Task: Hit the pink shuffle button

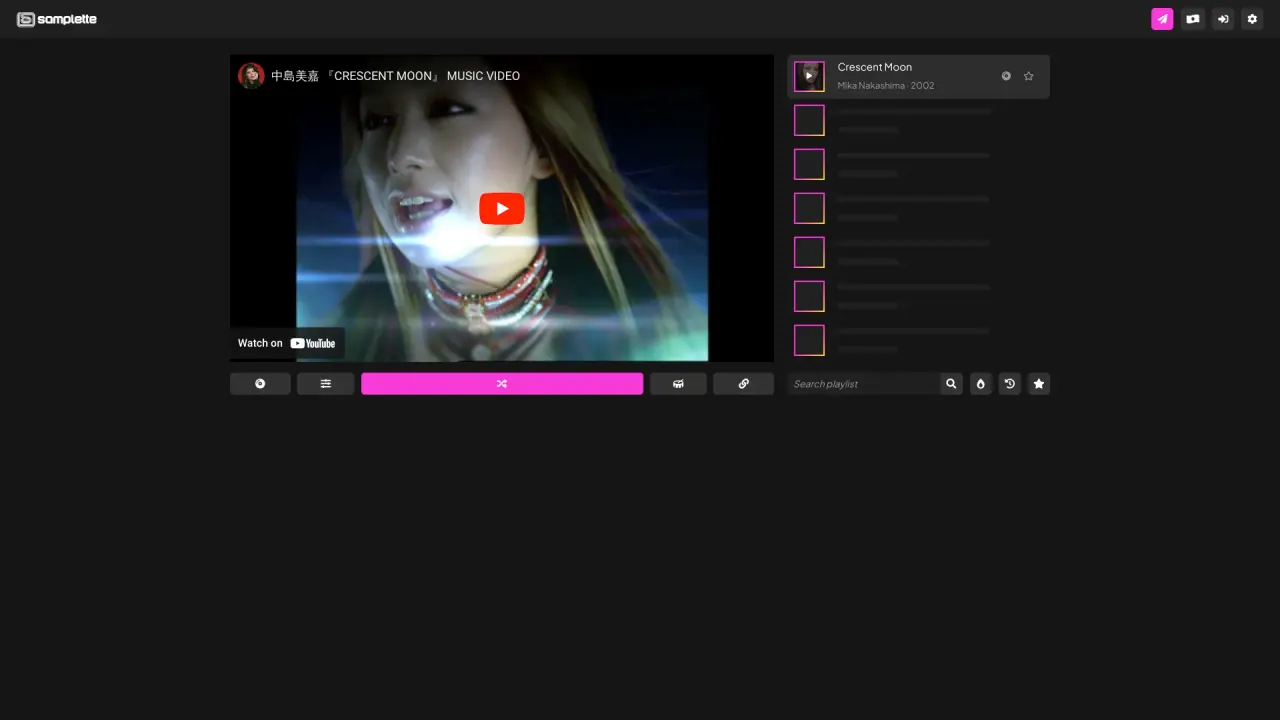Action: 502,384
